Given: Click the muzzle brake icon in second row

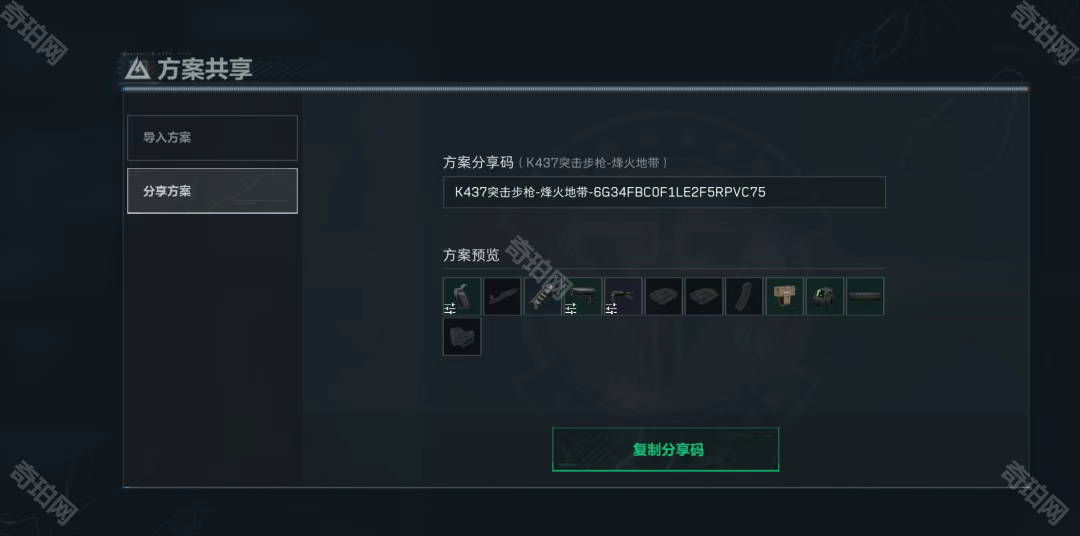Looking at the screenshot, I should (x=461, y=337).
